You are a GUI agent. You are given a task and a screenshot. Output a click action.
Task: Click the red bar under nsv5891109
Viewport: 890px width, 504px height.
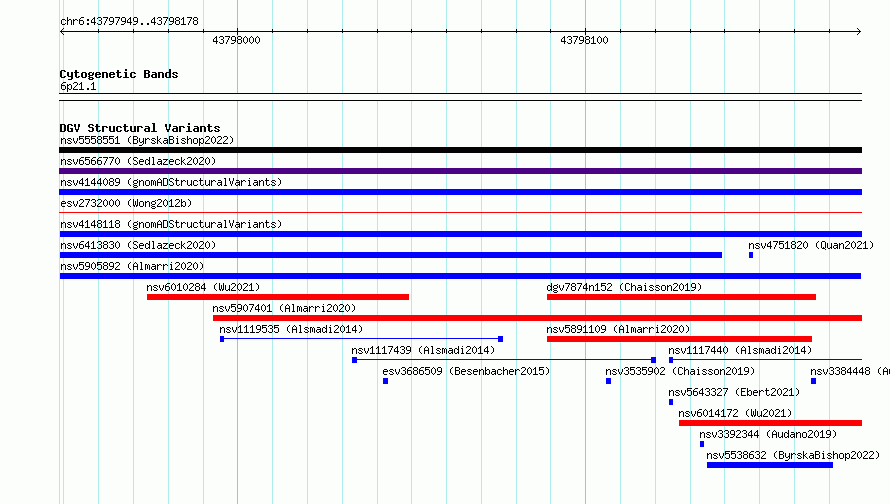click(679, 339)
